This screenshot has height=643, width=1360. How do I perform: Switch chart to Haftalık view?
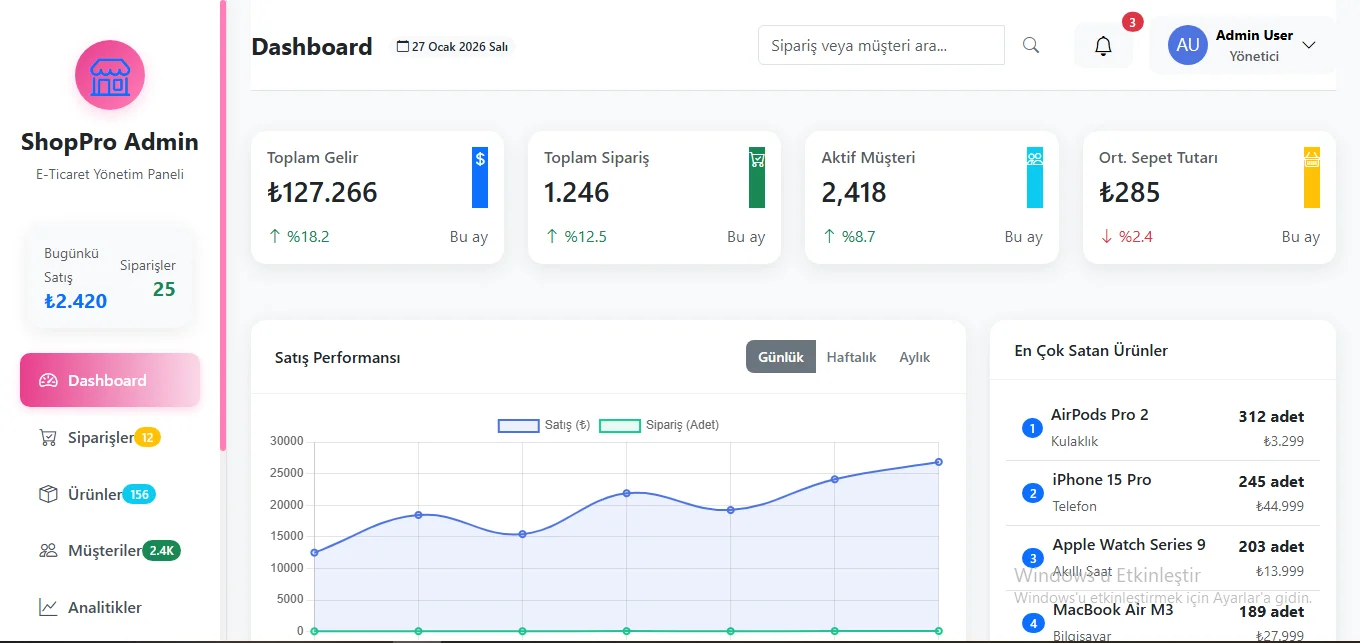851,357
